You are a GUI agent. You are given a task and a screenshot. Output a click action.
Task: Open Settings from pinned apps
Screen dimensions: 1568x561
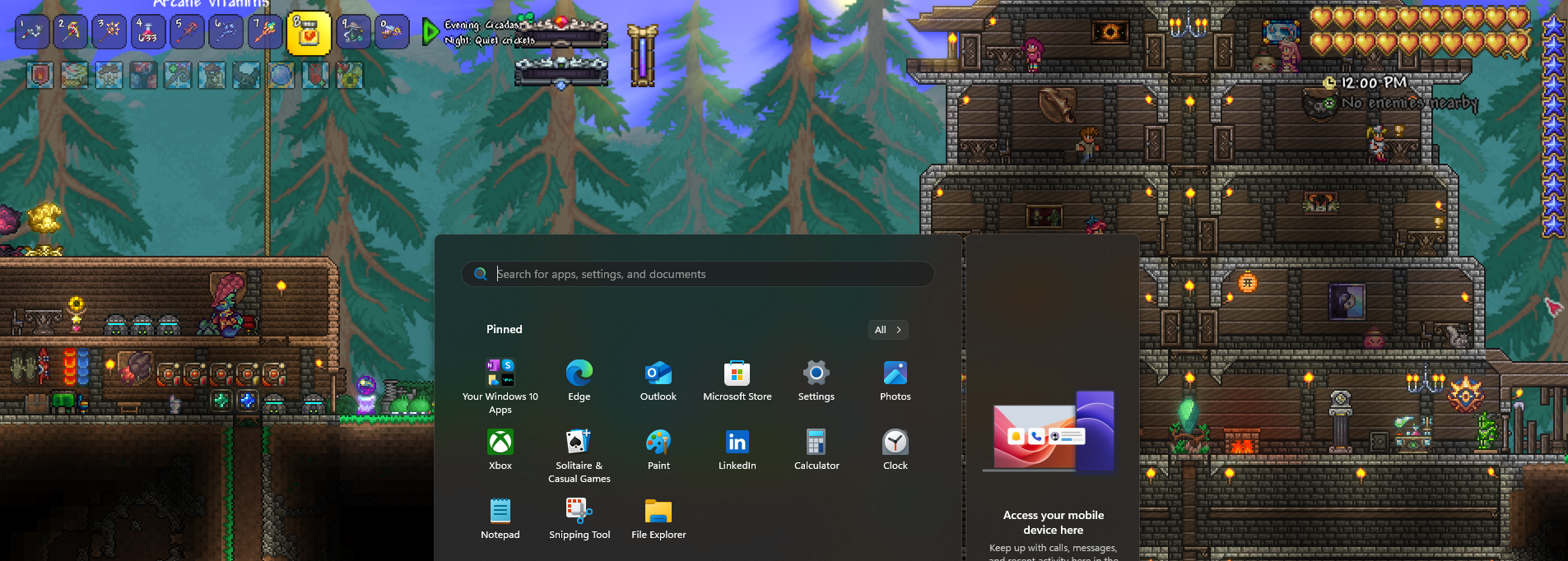[x=817, y=381]
